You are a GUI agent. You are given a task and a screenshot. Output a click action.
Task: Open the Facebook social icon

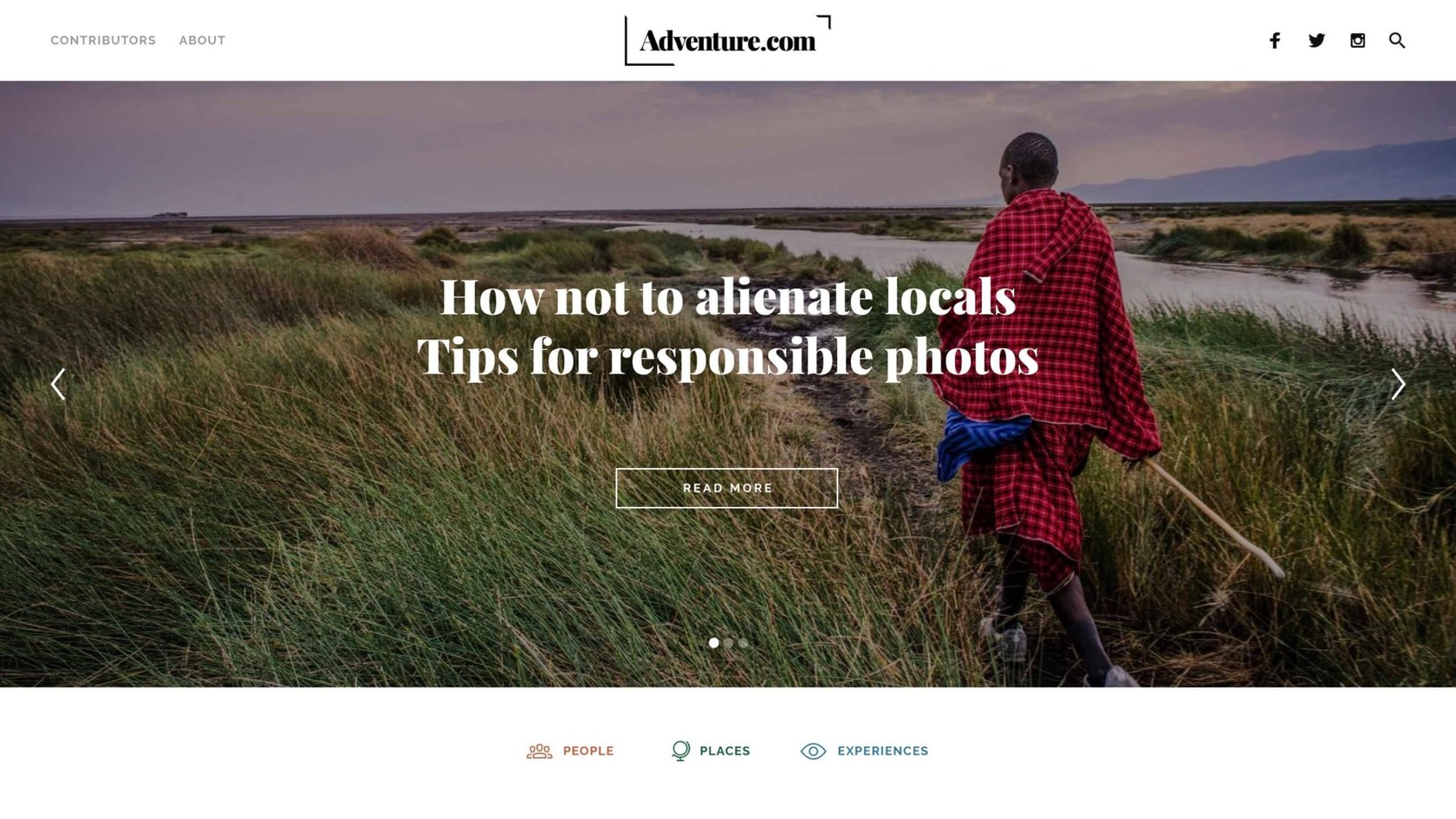(1275, 41)
